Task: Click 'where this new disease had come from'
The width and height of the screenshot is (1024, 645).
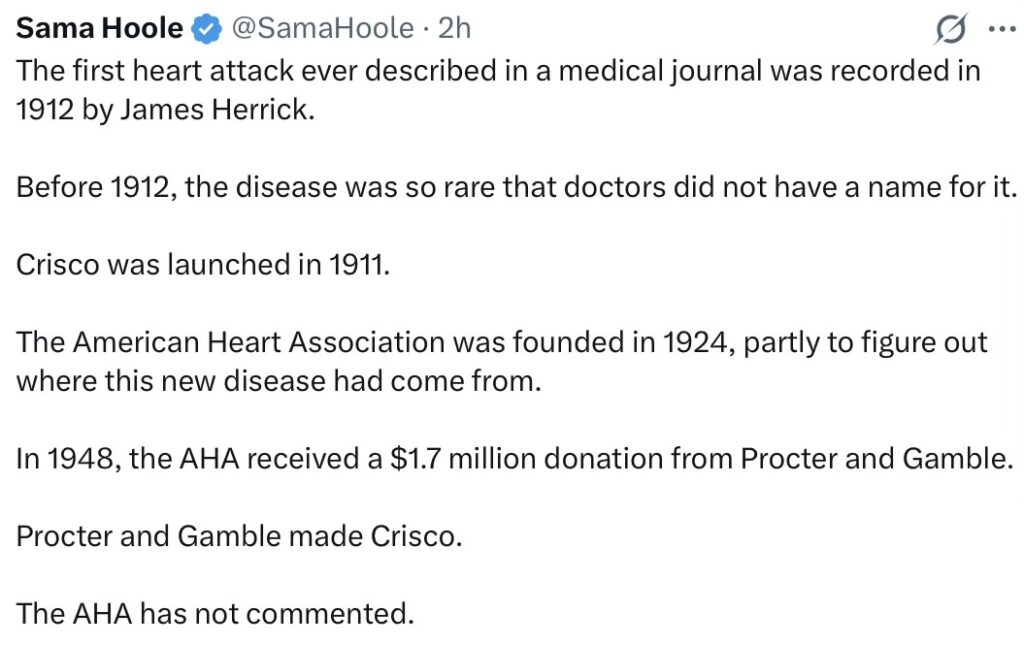Action: click(277, 381)
